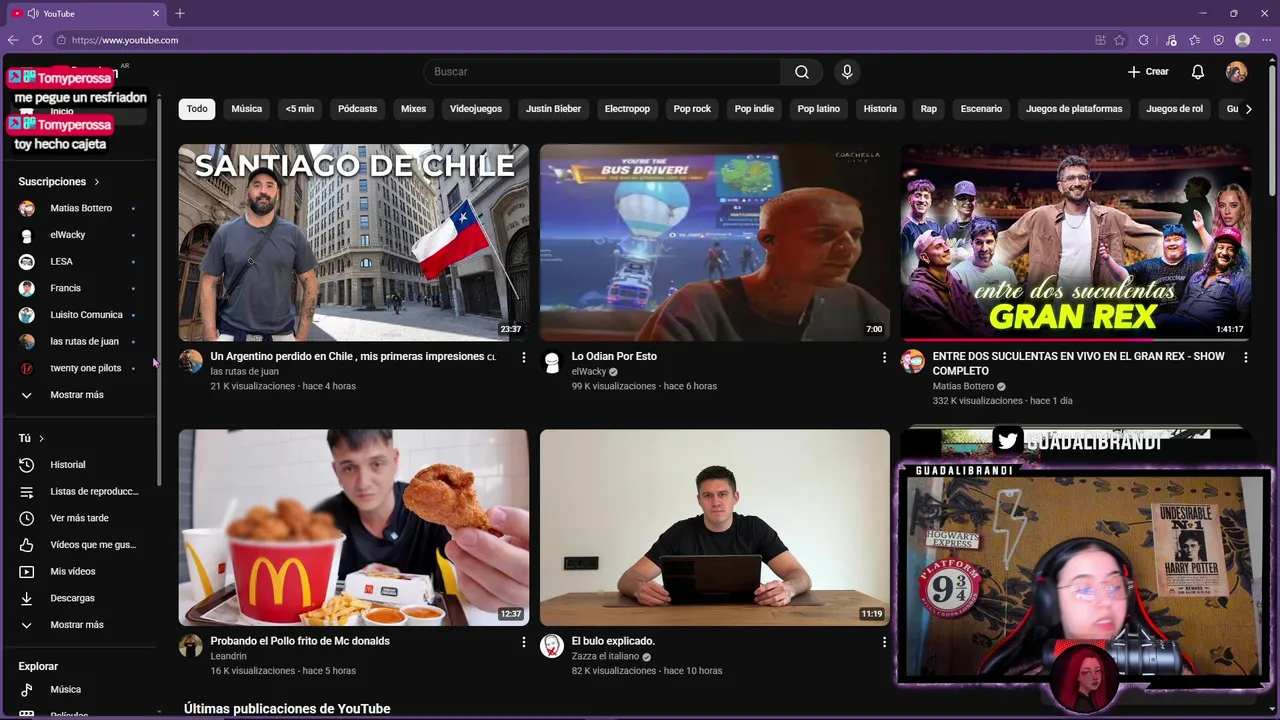Start voice search with microphone icon
Screen dimensions: 1280x720
point(847,72)
